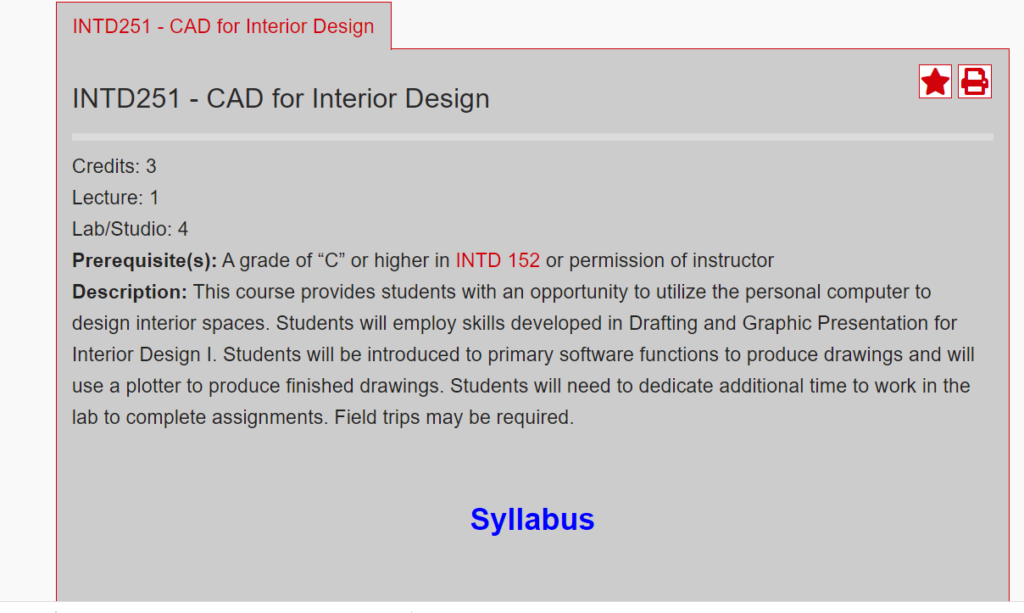Click the divider line under the title
Screen dimensions: 1024x613
coord(532,137)
